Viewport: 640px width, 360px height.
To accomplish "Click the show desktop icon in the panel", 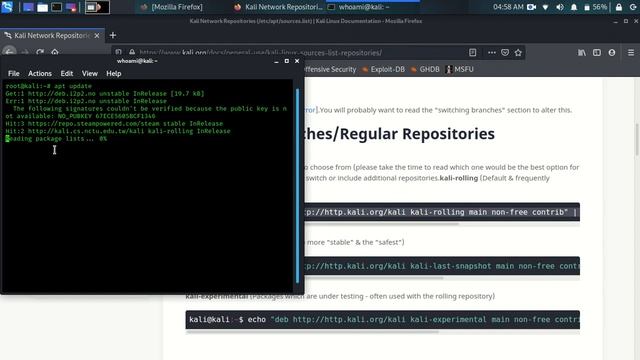I will (28, 7).
